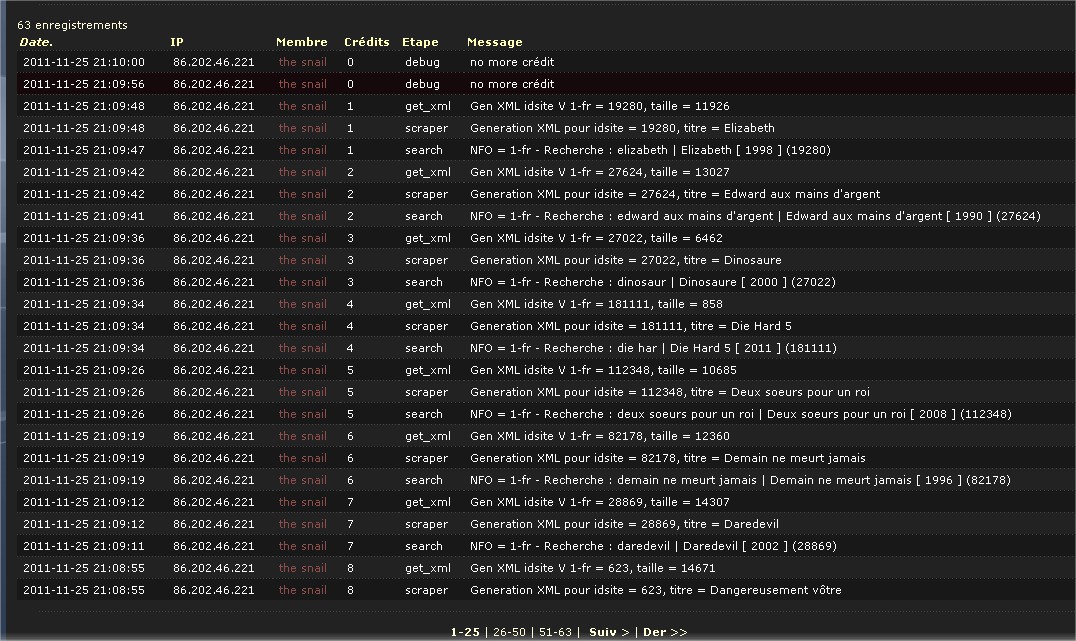Click the date 2011-11-25 21:09:47

[x=84, y=150]
